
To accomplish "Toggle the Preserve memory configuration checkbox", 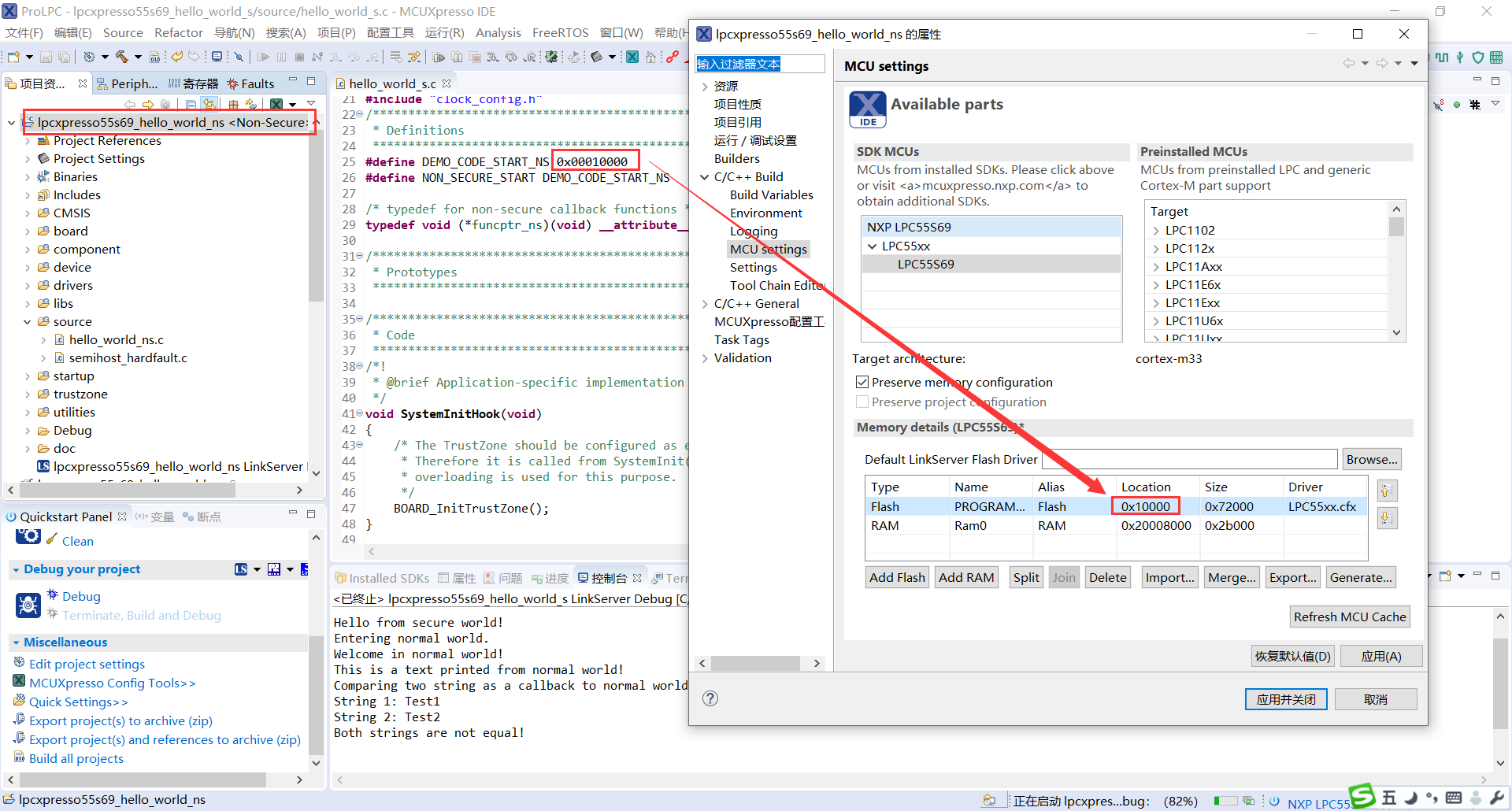I will (x=862, y=382).
